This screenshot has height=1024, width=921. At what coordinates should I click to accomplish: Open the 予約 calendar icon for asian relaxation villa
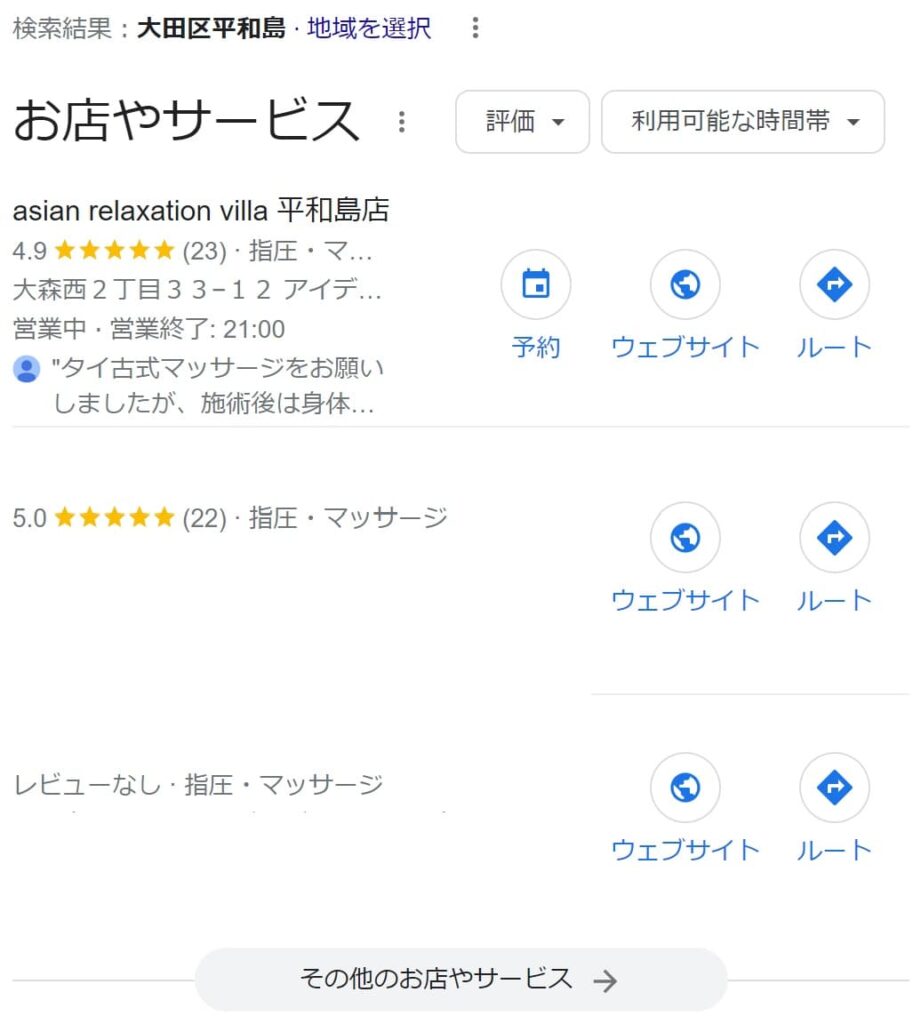[536, 285]
